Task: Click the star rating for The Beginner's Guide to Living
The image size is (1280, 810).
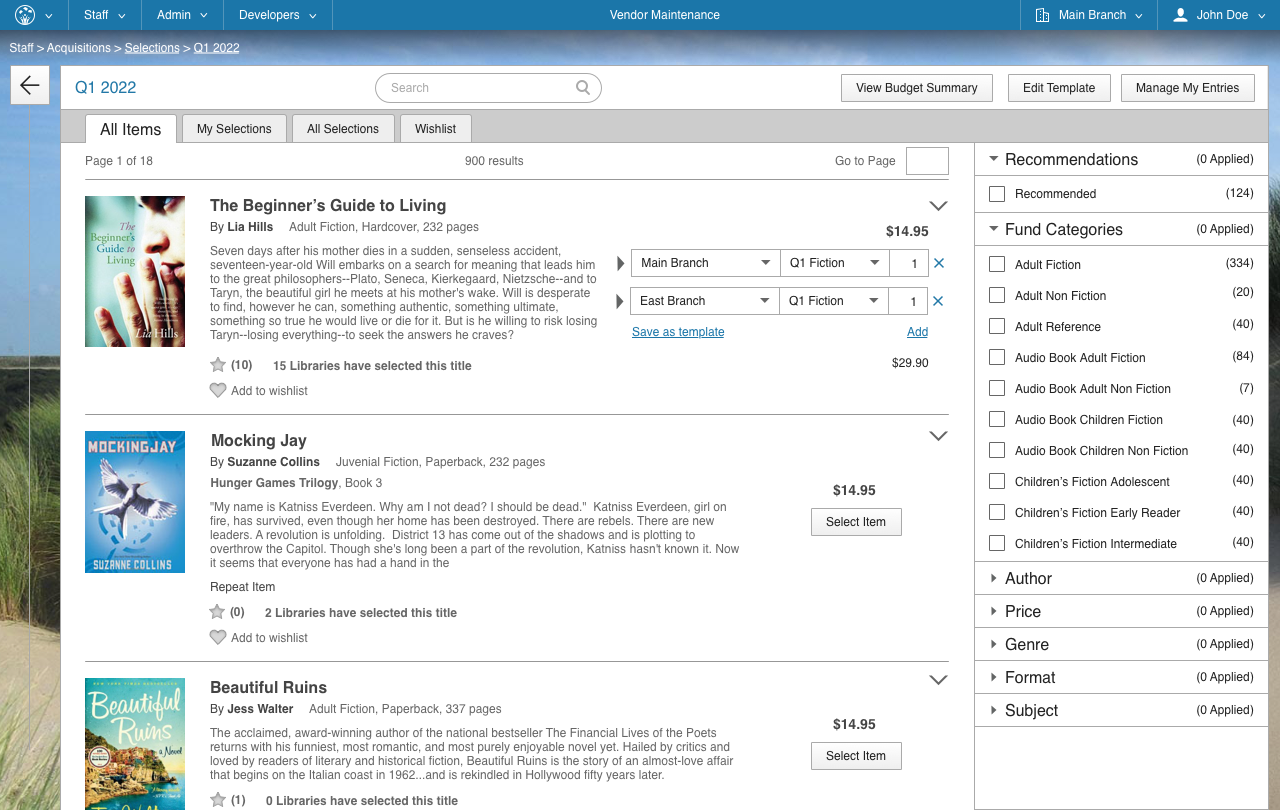Action: coord(218,365)
